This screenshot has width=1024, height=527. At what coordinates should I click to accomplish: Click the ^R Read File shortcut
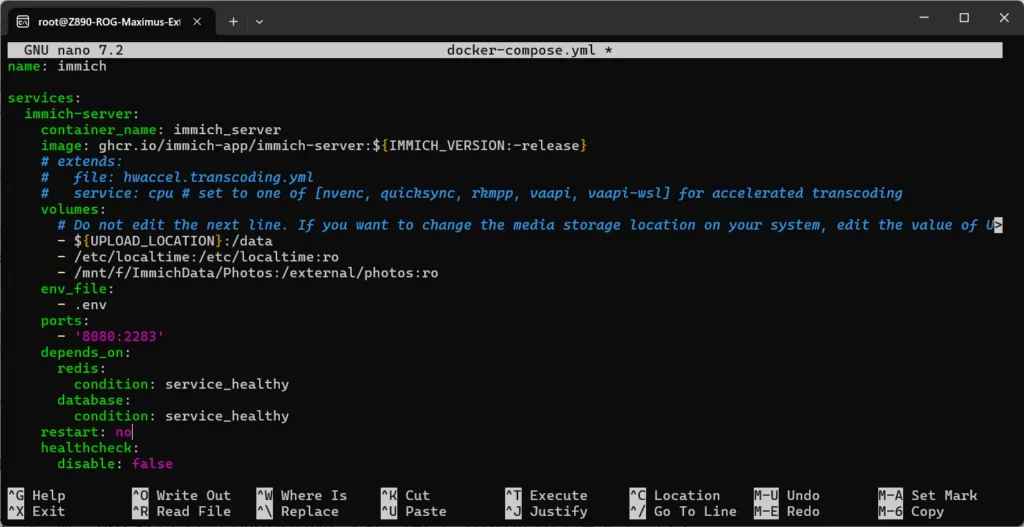click(x=182, y=511)
